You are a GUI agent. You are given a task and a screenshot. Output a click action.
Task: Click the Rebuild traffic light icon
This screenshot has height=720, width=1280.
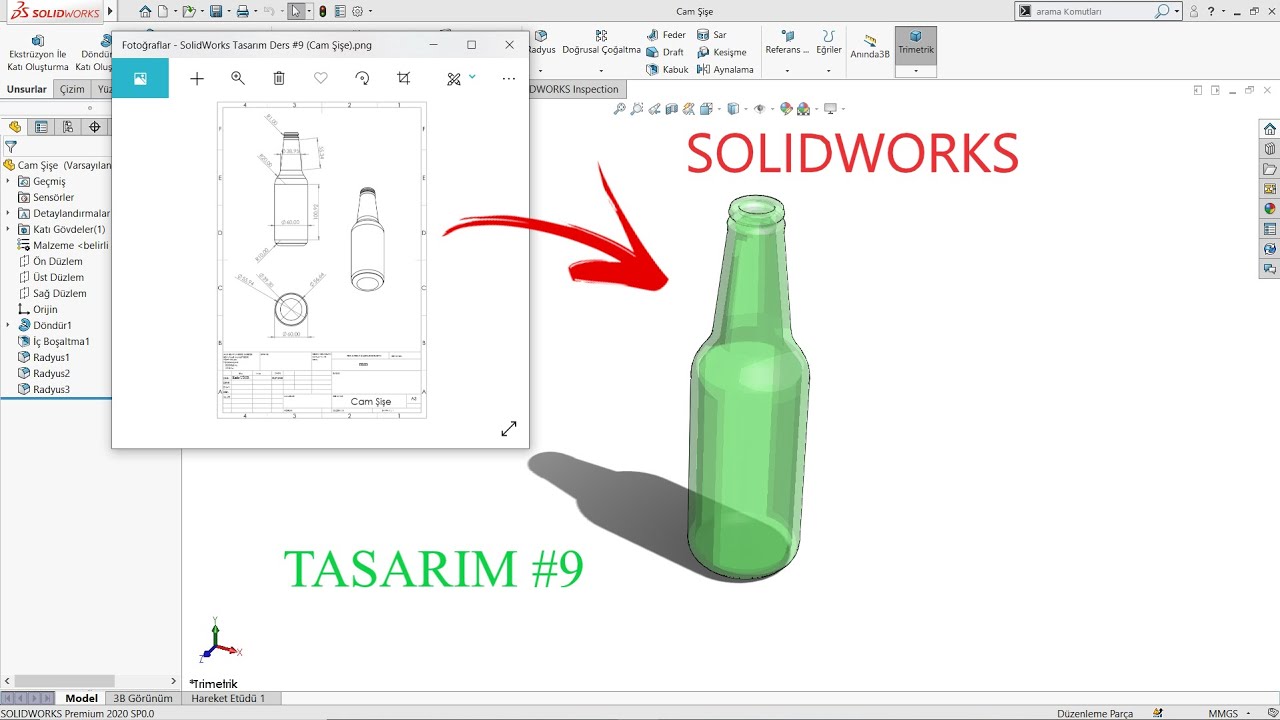[x=322, y=12]
